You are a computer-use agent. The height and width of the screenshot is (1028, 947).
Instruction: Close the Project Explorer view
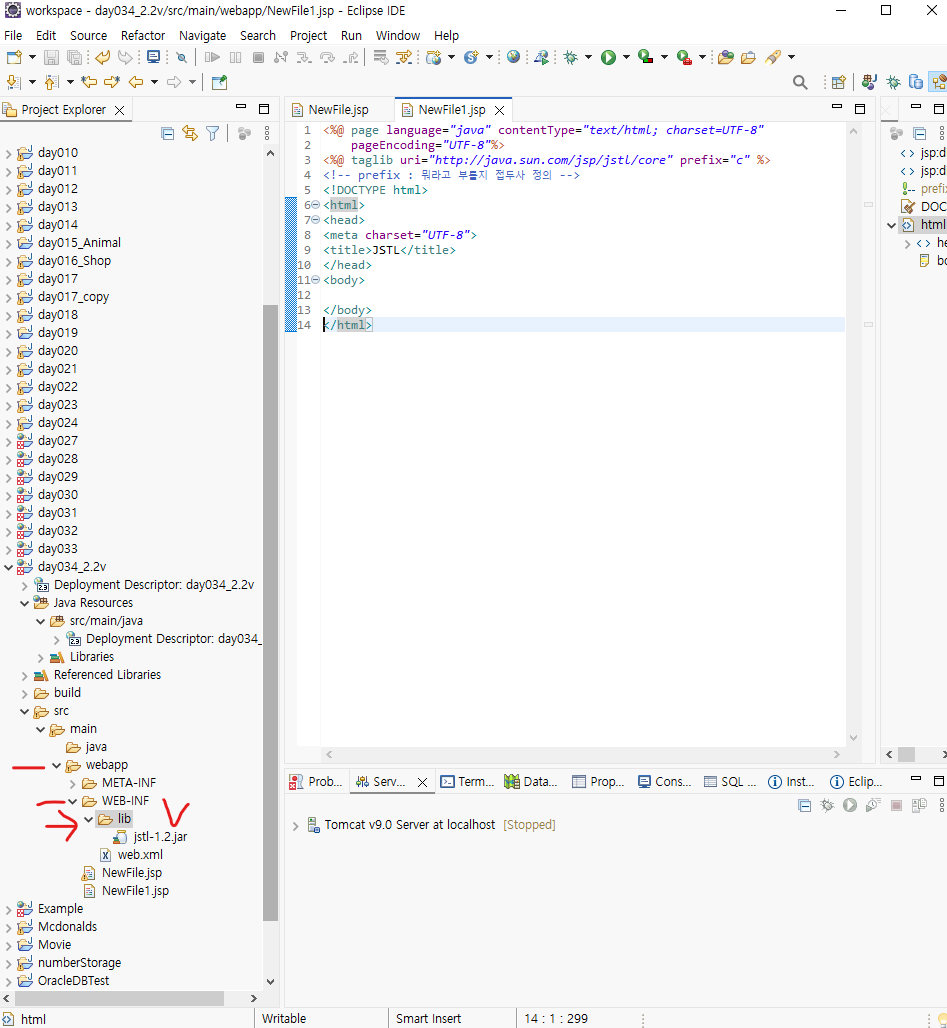(x=119, y=110)
